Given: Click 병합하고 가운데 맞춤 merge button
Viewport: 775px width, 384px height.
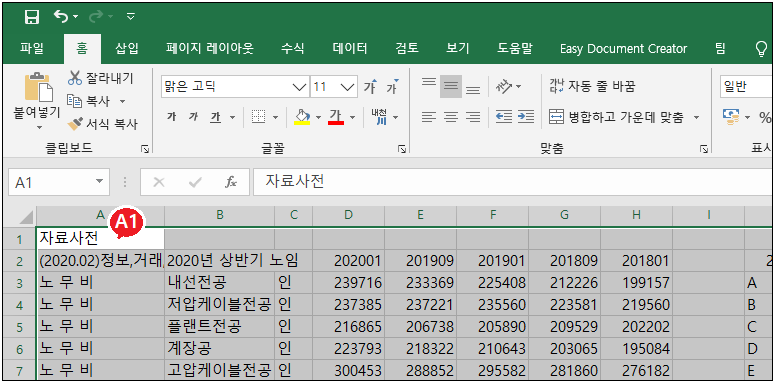Looking at the screenshot, I should (x=616, y=118).
